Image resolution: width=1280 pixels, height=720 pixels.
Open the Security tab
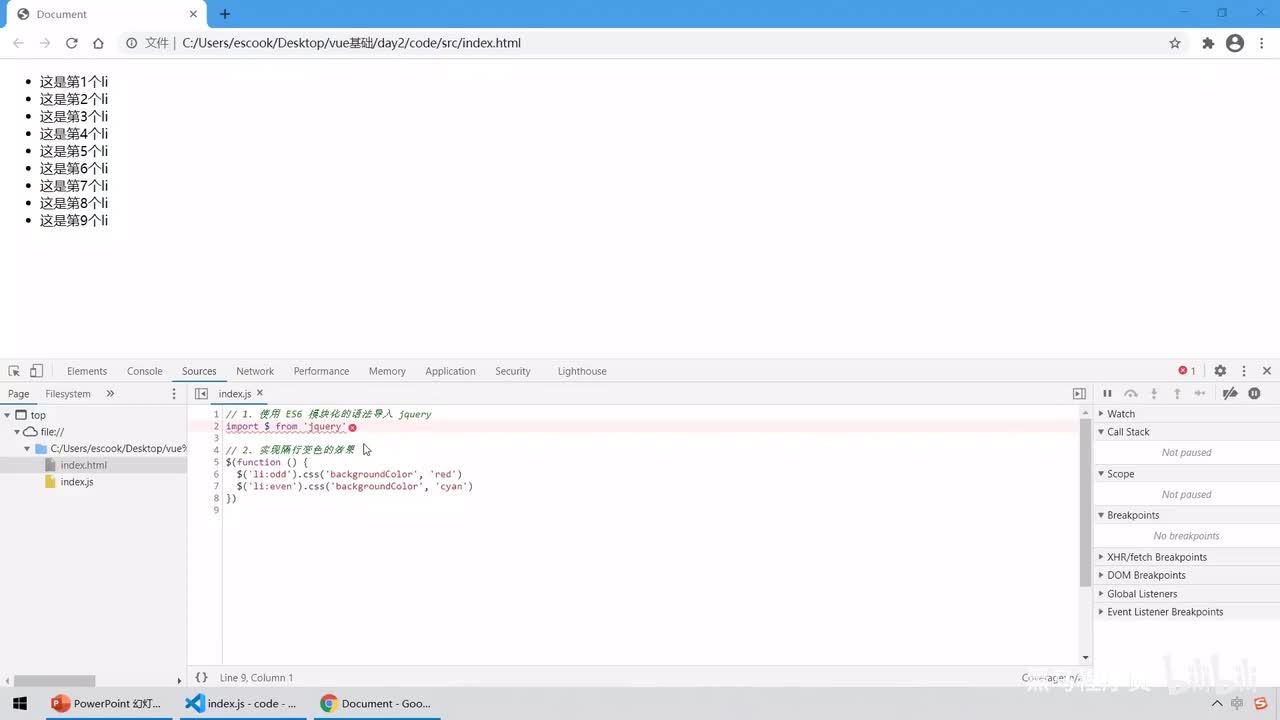pyautogui.click(x=513, y=371)
